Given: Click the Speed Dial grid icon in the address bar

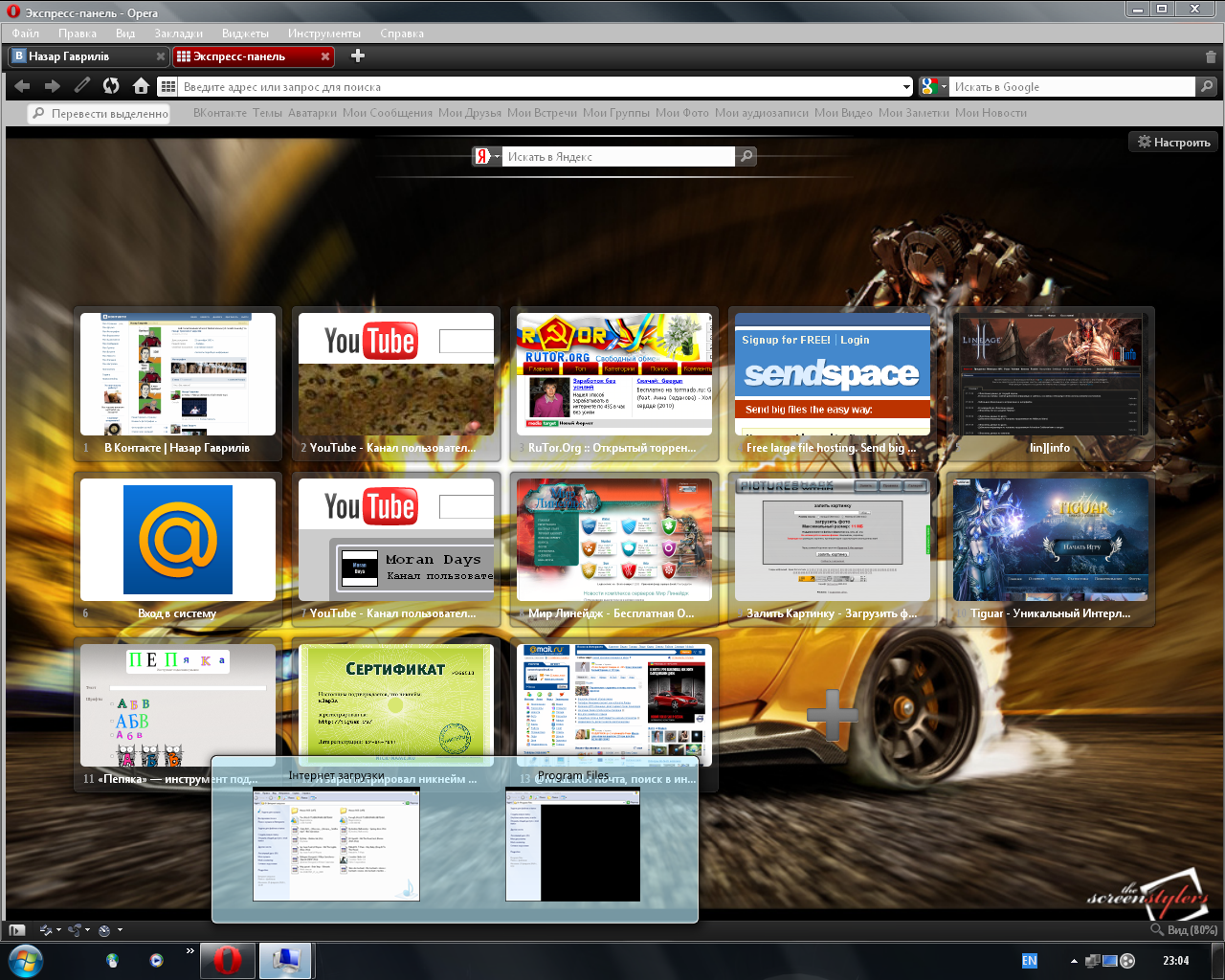Looking at the screenshot, I should (x=167, y=86).
